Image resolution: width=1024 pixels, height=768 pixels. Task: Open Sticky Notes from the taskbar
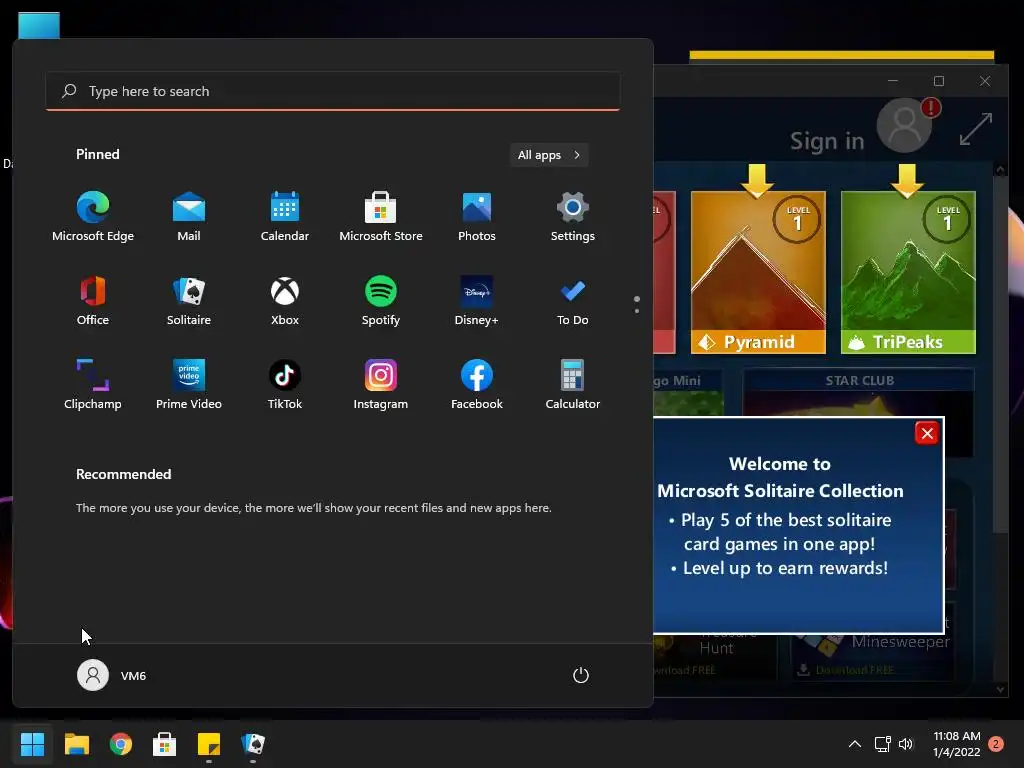209,744
